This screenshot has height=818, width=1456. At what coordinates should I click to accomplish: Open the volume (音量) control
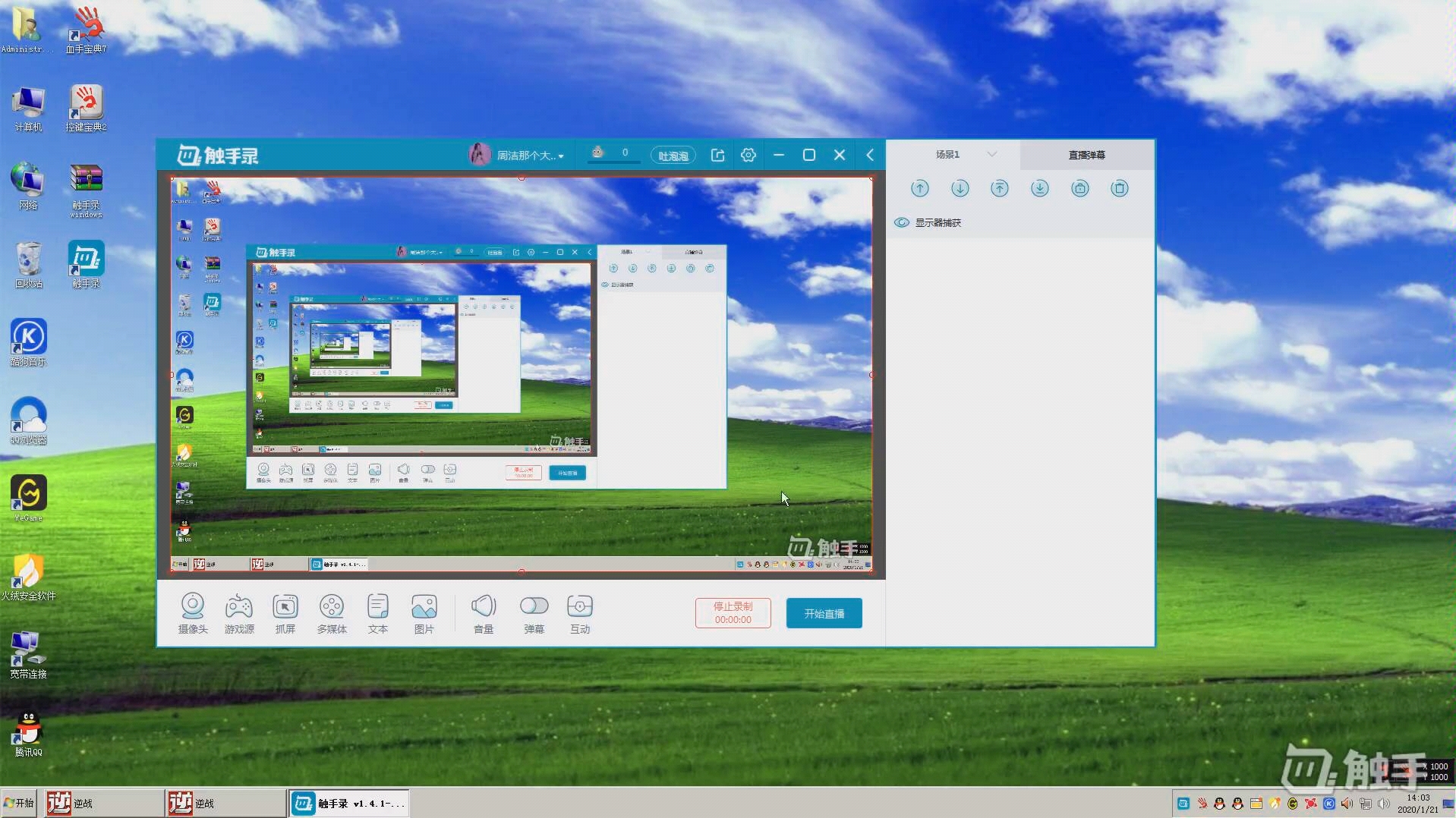click(x=484, y=613)
